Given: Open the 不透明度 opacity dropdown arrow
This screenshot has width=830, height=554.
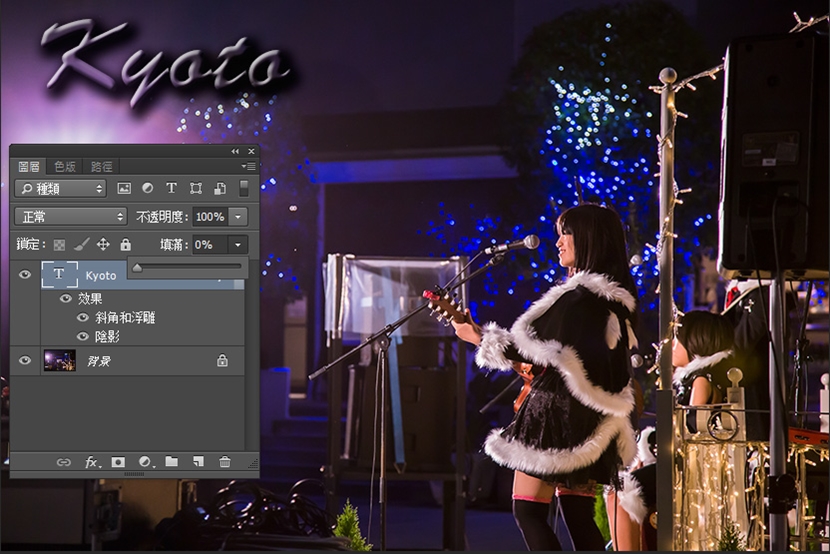Looking at the screenshot, I should [238, 216].
